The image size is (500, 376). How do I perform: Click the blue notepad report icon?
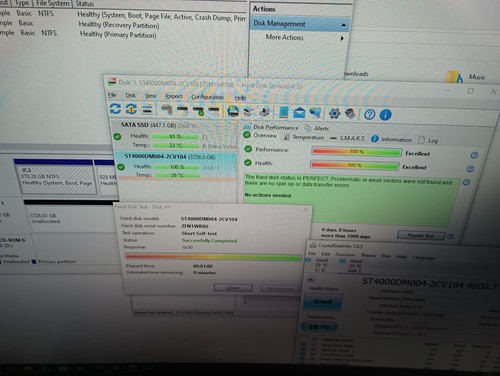point(284,112)
